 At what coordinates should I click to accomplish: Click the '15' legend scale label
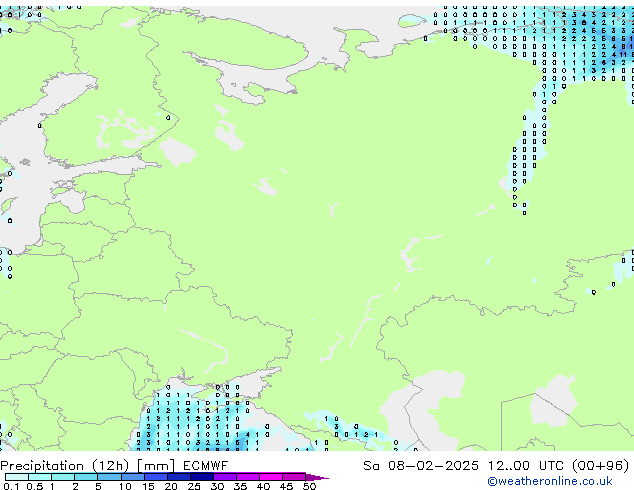click(148, 486)
